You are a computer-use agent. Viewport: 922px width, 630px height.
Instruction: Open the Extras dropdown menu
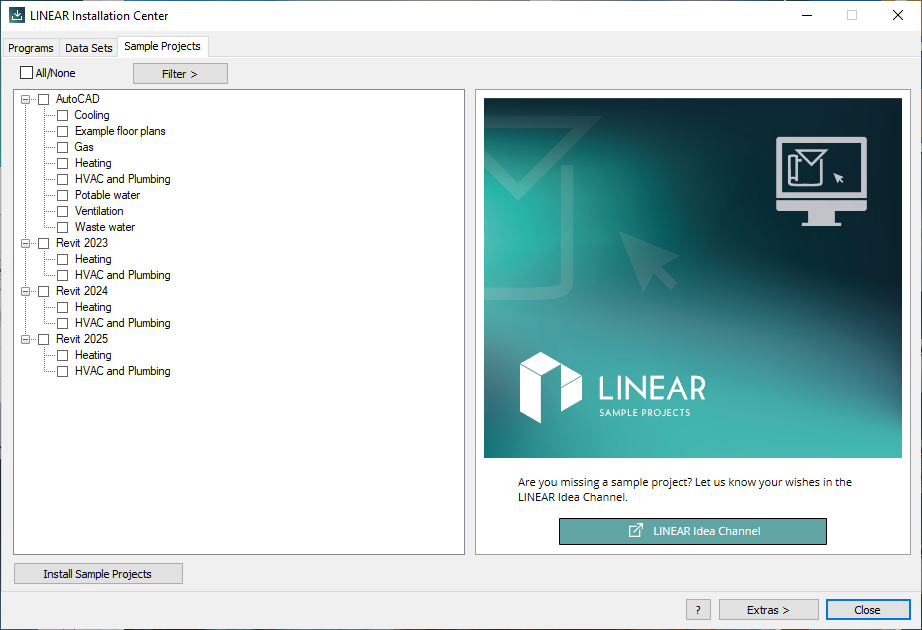[768, 609]
